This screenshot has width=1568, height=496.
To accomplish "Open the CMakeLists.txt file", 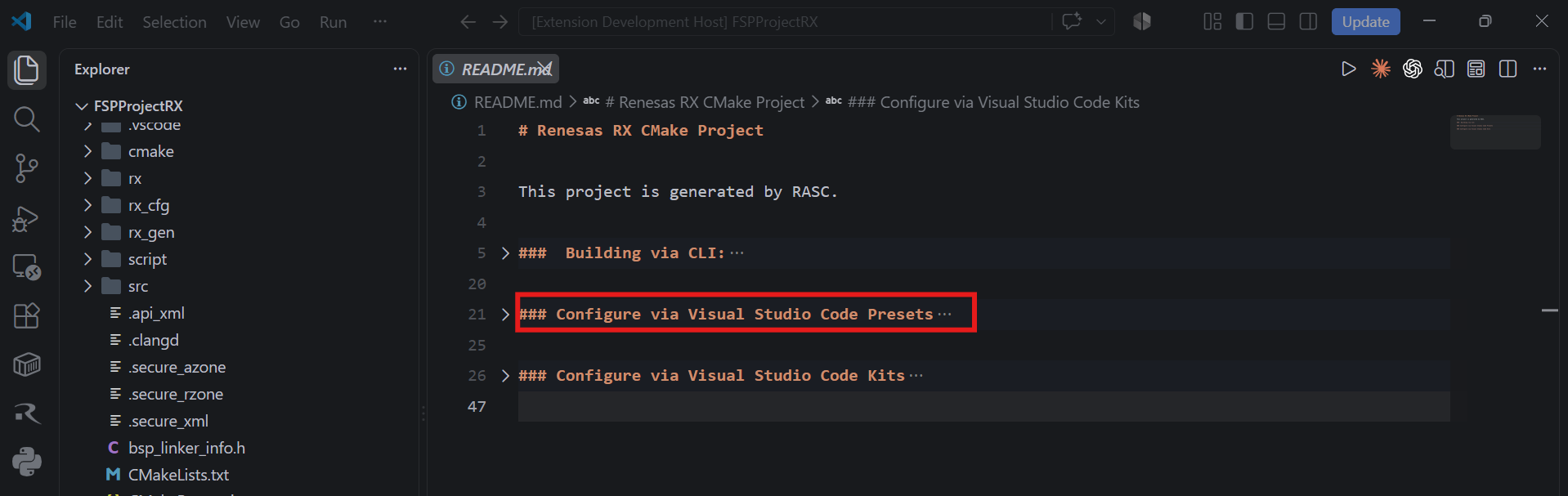I will point(178,475).
